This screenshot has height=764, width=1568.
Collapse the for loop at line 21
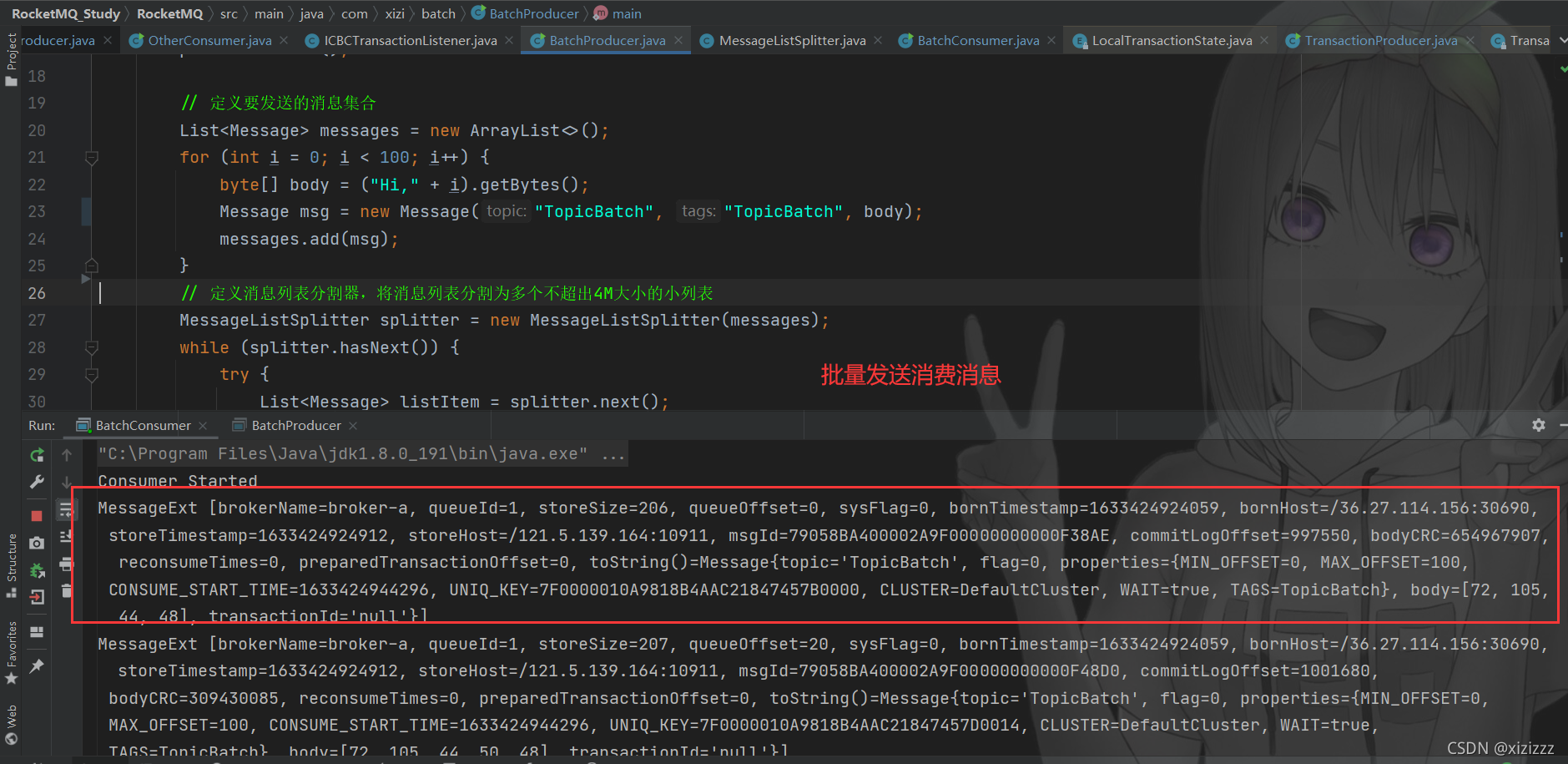coord(92,157)
